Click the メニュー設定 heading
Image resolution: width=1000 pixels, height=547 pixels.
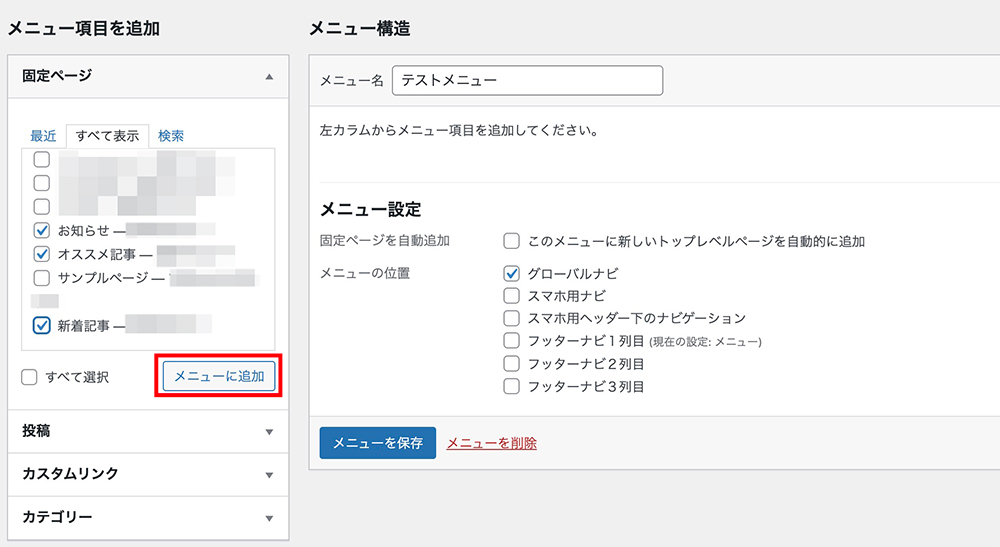[371, 209]
